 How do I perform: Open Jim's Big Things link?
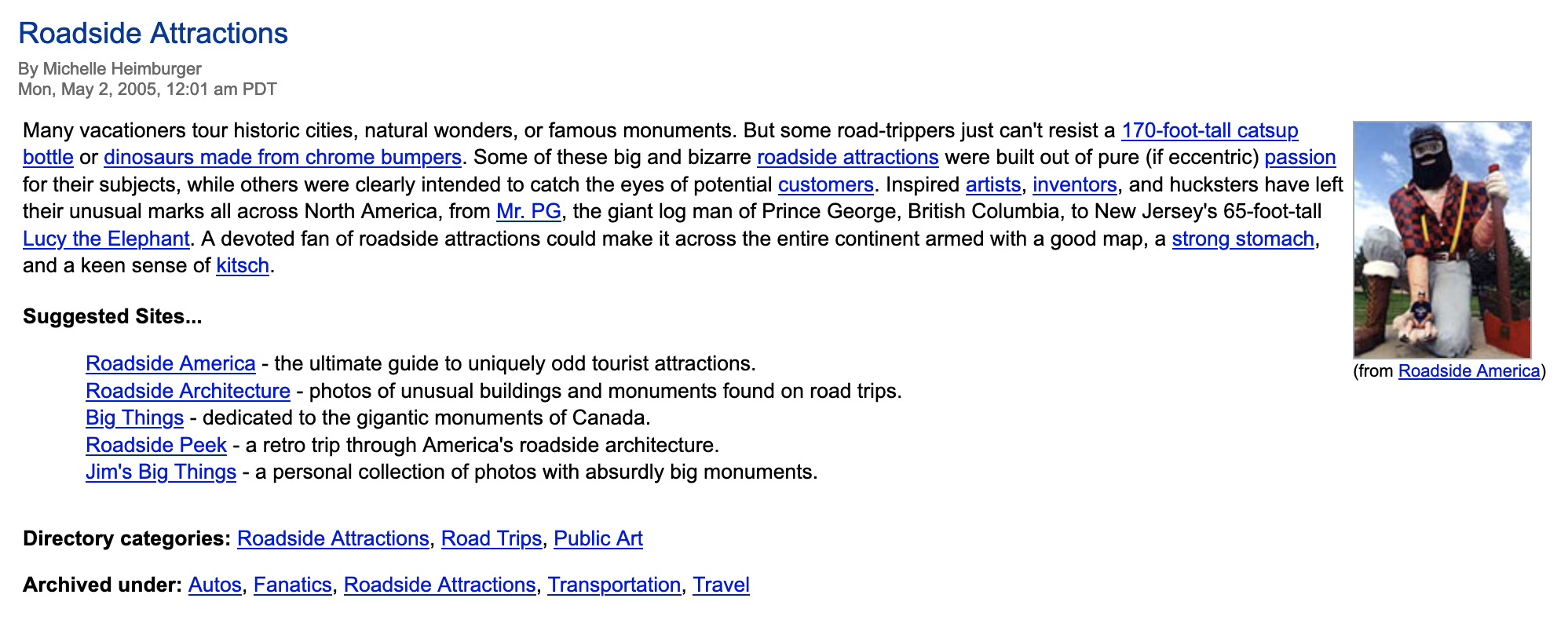(x=161, y=472)
